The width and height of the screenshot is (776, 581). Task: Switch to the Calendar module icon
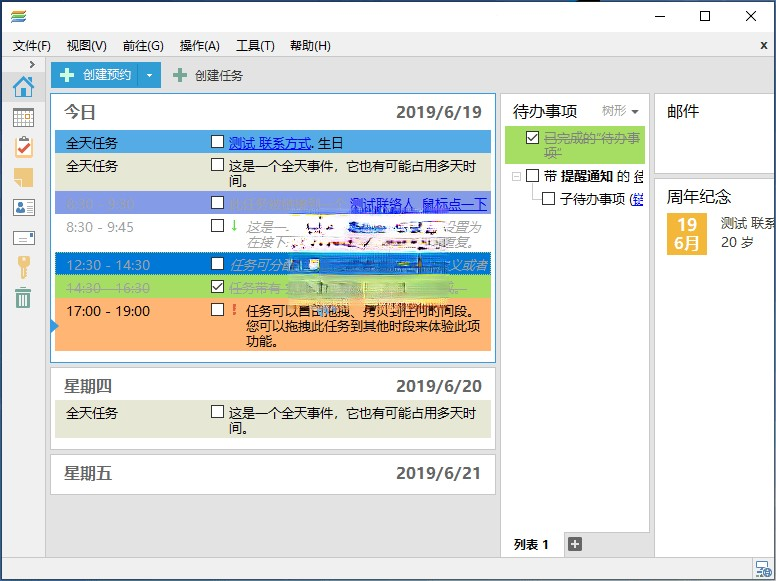coord(22,117)
